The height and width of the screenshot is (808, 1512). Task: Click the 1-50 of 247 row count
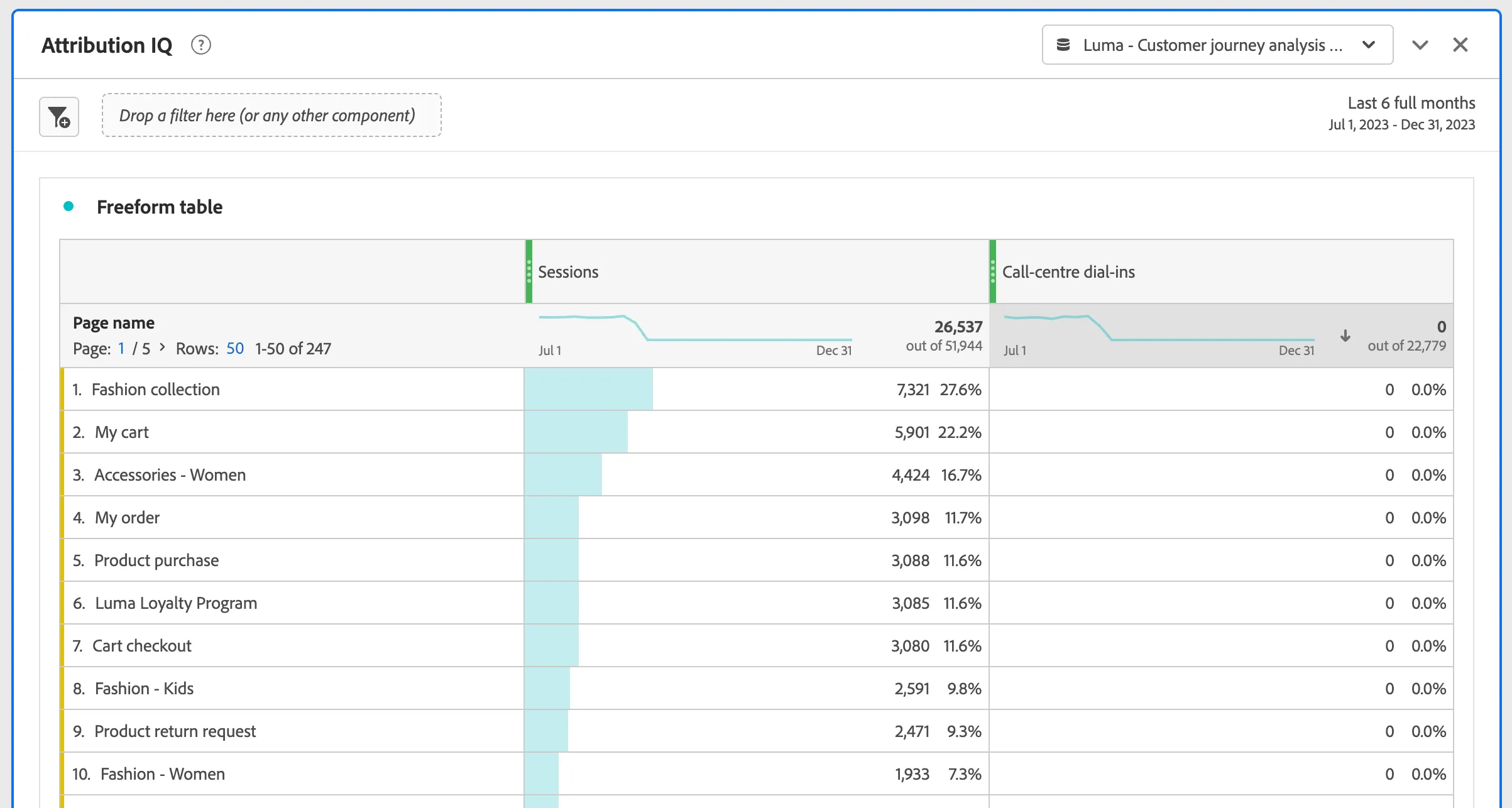[x=293, y=349]
